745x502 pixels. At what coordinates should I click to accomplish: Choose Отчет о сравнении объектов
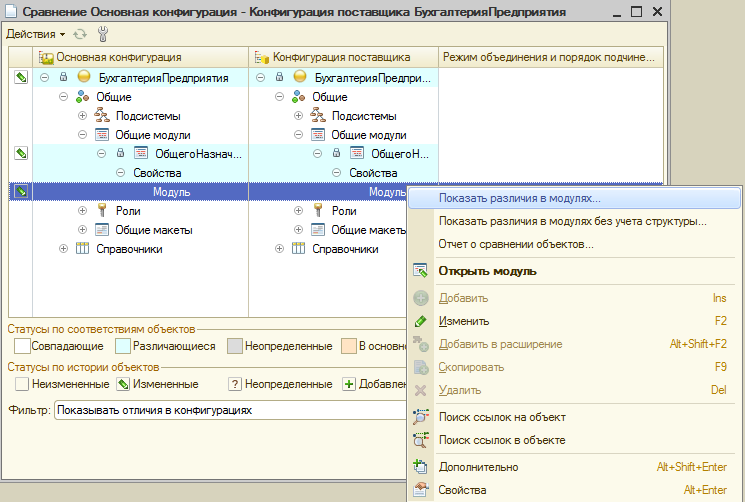click(574, 244)
